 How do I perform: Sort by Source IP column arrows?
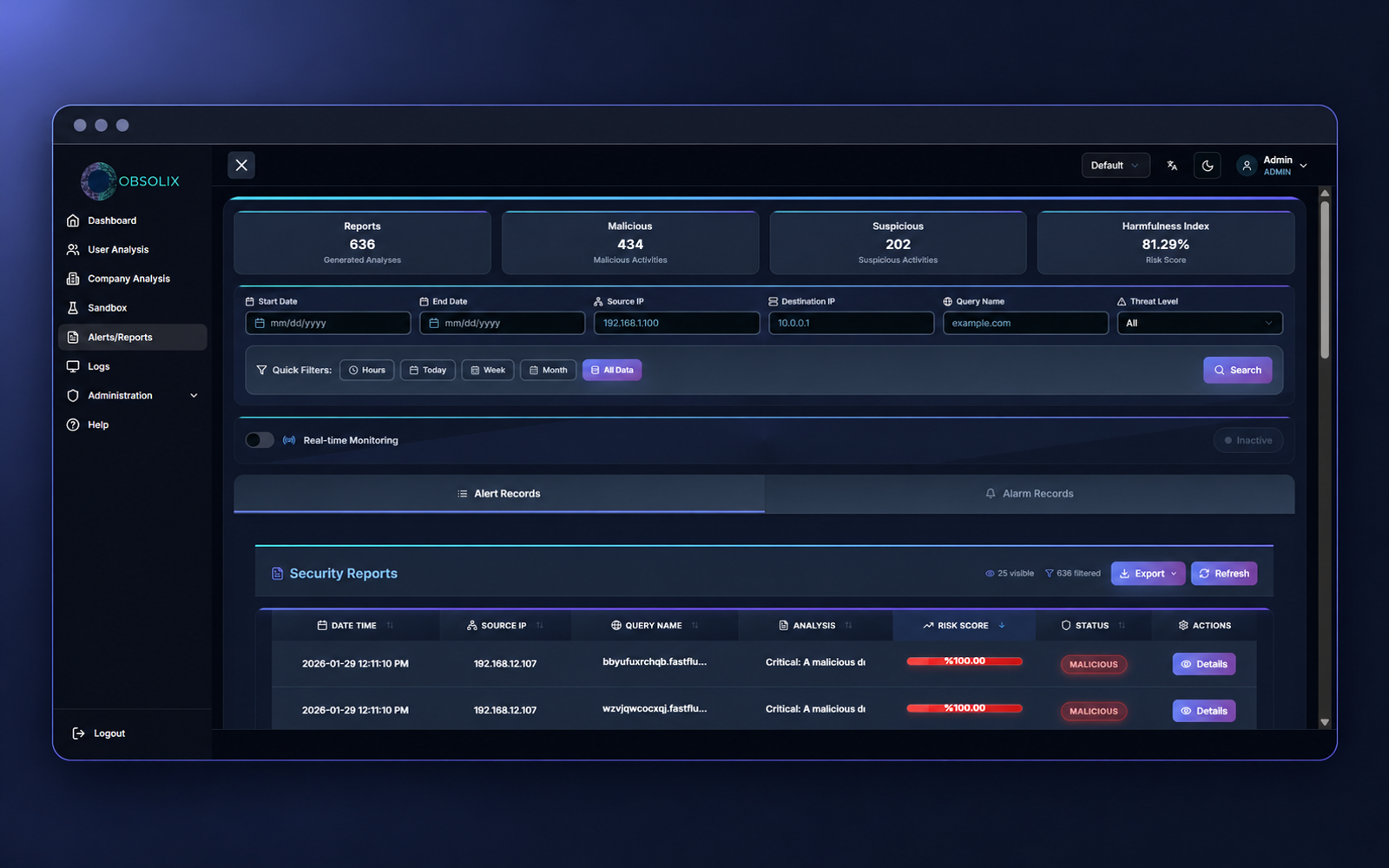[x=540, y=625]
